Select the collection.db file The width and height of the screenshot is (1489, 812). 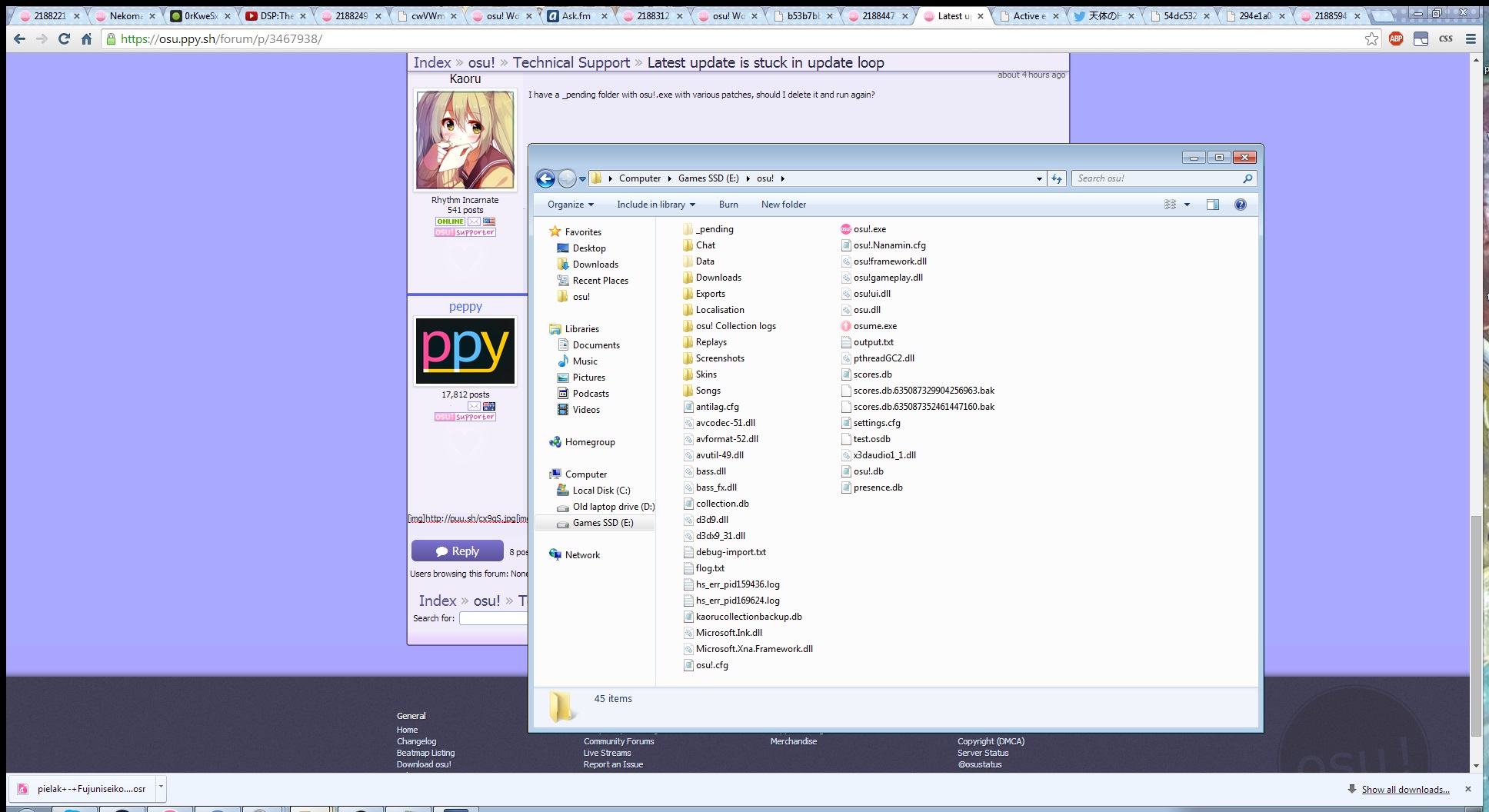(x=716, y=504)
